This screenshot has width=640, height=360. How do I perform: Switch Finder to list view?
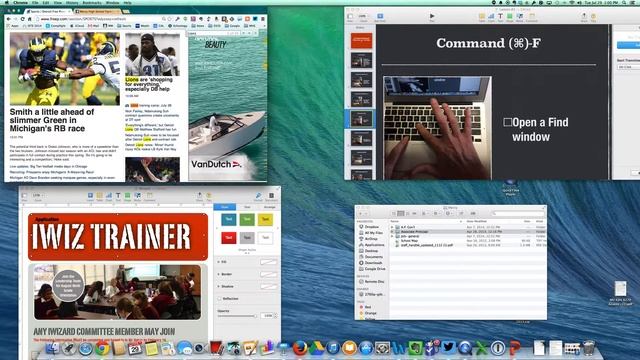point(401,213)
